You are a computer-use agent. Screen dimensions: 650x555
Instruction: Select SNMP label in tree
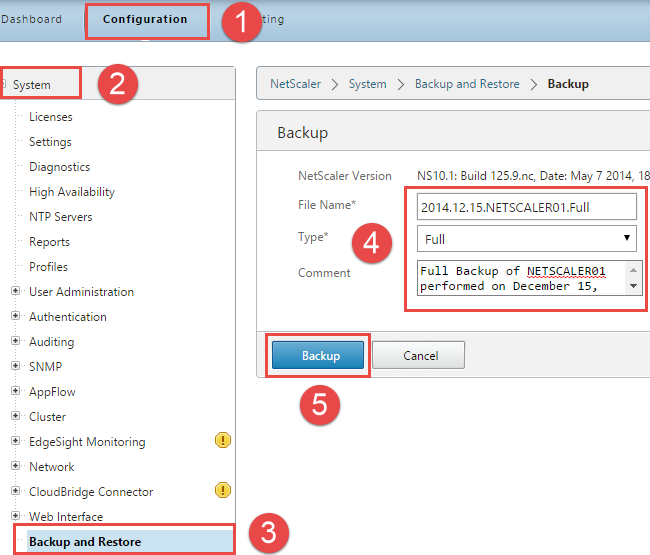pyautogui.click(x=45, y=367)
